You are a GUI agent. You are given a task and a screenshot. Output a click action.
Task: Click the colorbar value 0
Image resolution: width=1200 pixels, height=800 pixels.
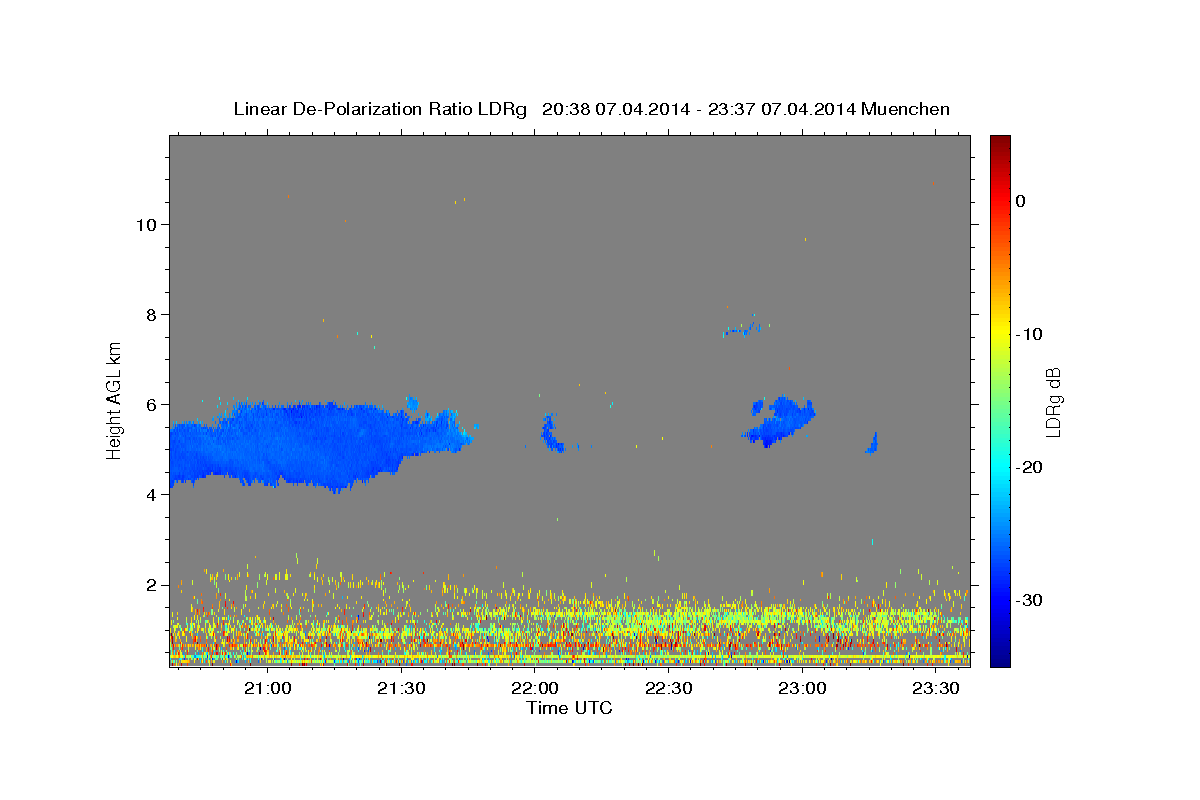click(x=1020, y=201)
